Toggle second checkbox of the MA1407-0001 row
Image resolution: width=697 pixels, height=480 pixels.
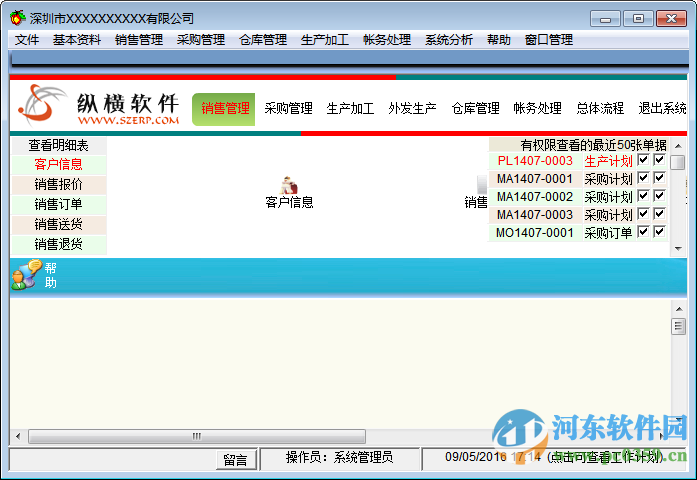pos(659,178)
